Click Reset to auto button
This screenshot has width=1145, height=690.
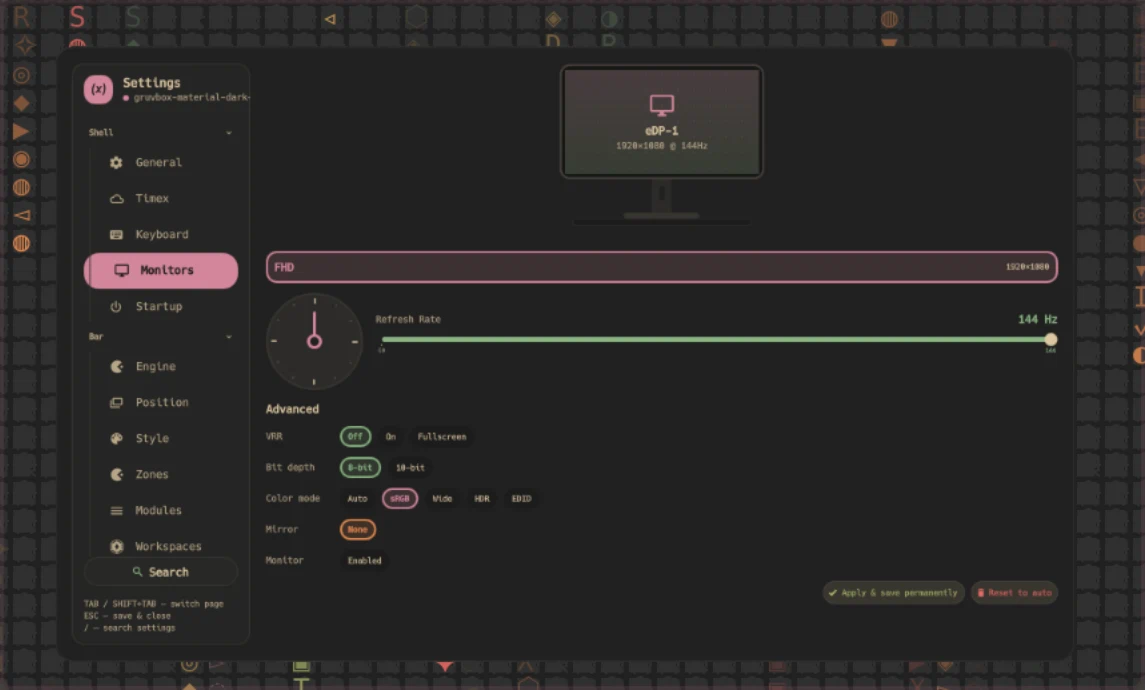pyautogui.click(x=1015, y=593)
